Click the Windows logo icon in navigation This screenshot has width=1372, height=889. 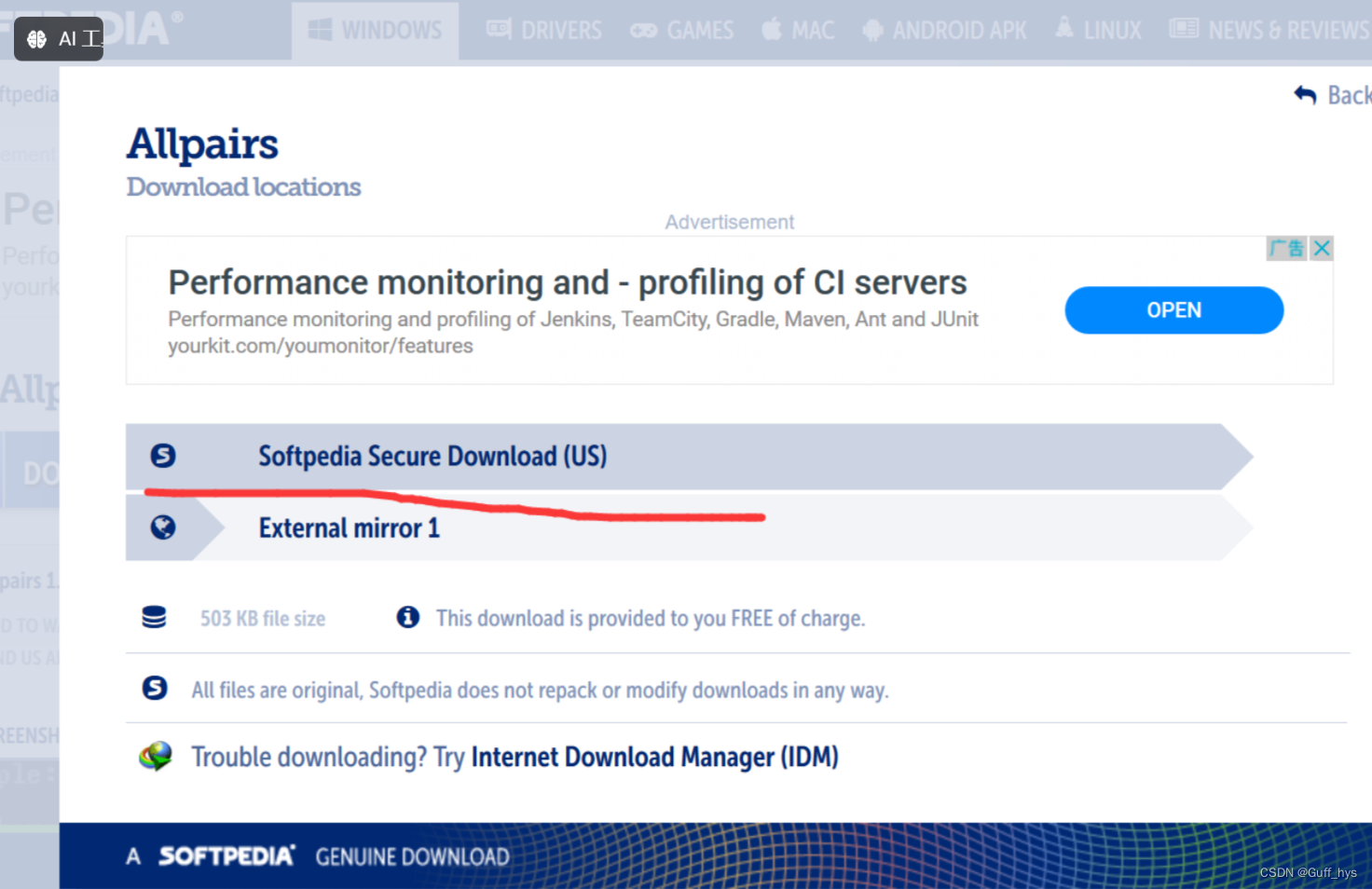click(x=322, y=29)
